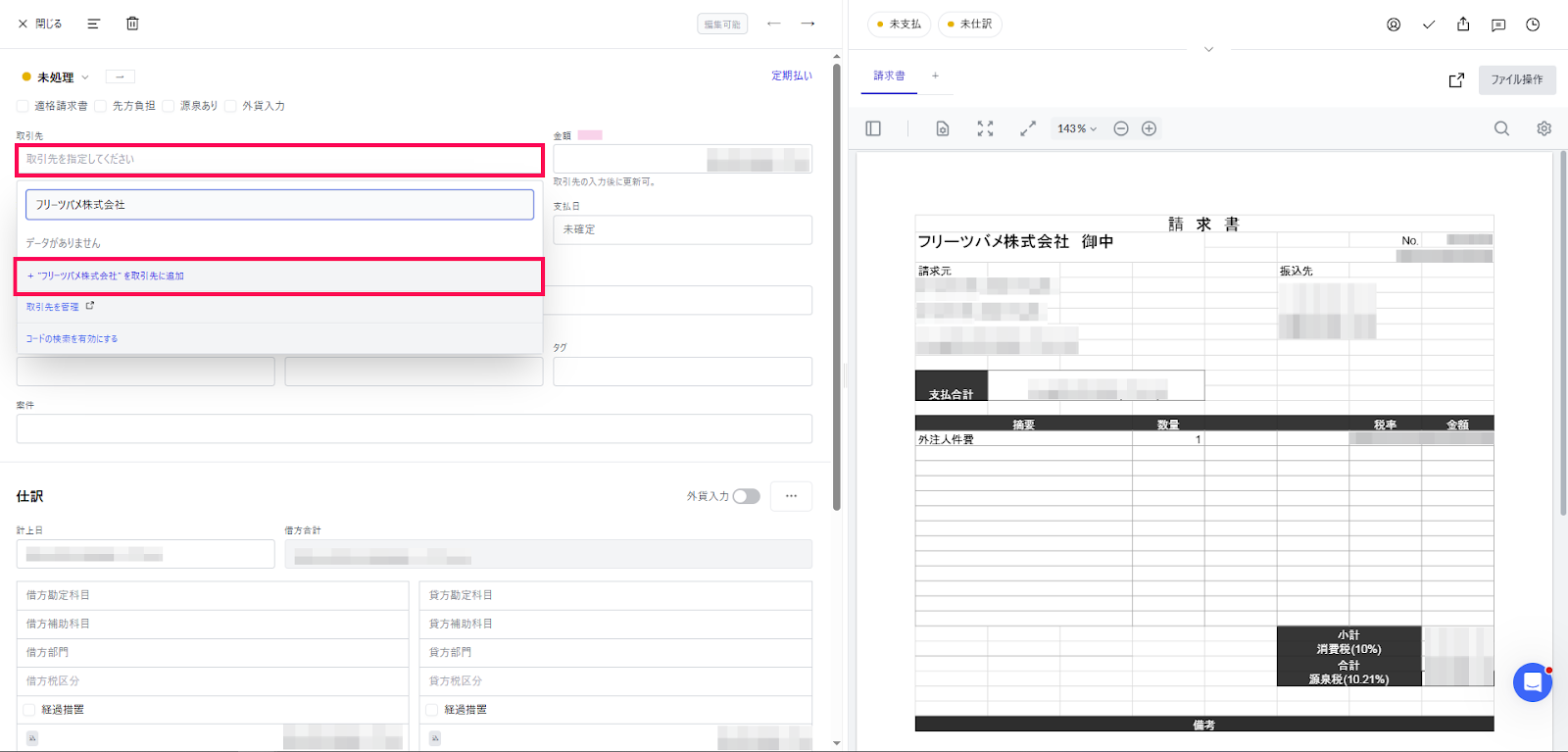Screen dimensions: 1568x752
Task: Open the chat support bubble
Action: [1533, 682]
